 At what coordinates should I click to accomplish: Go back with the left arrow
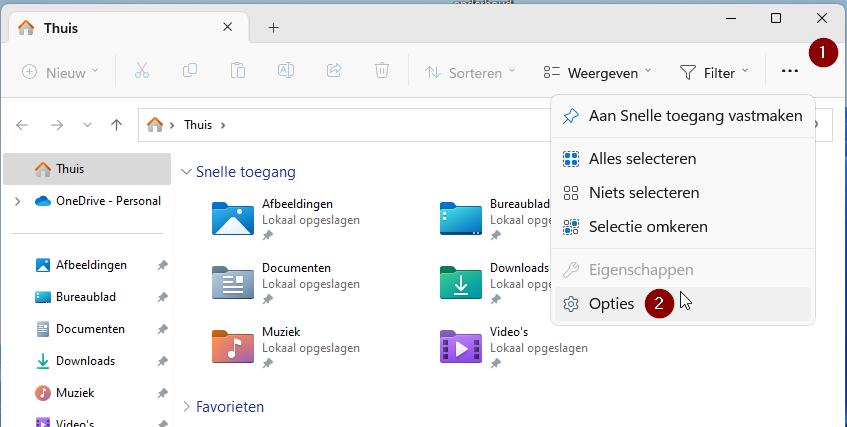[x=22, y=125]
